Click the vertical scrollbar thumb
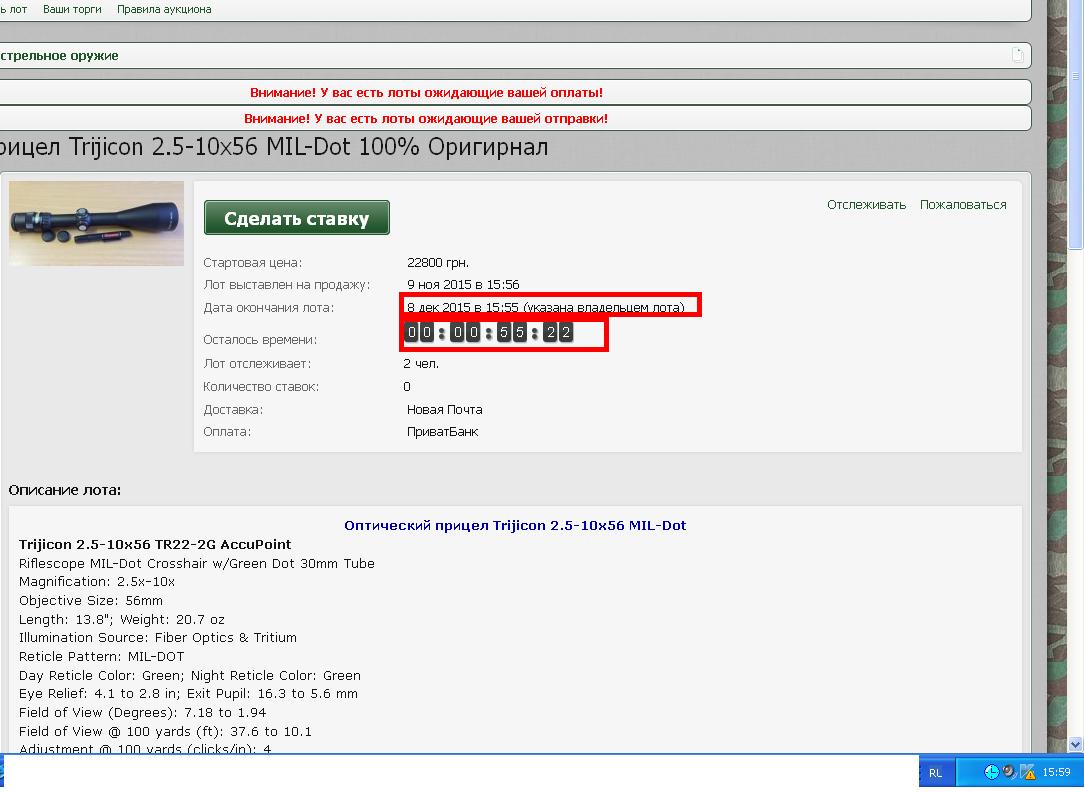 pyautogui.click(x=1075, y=124)
